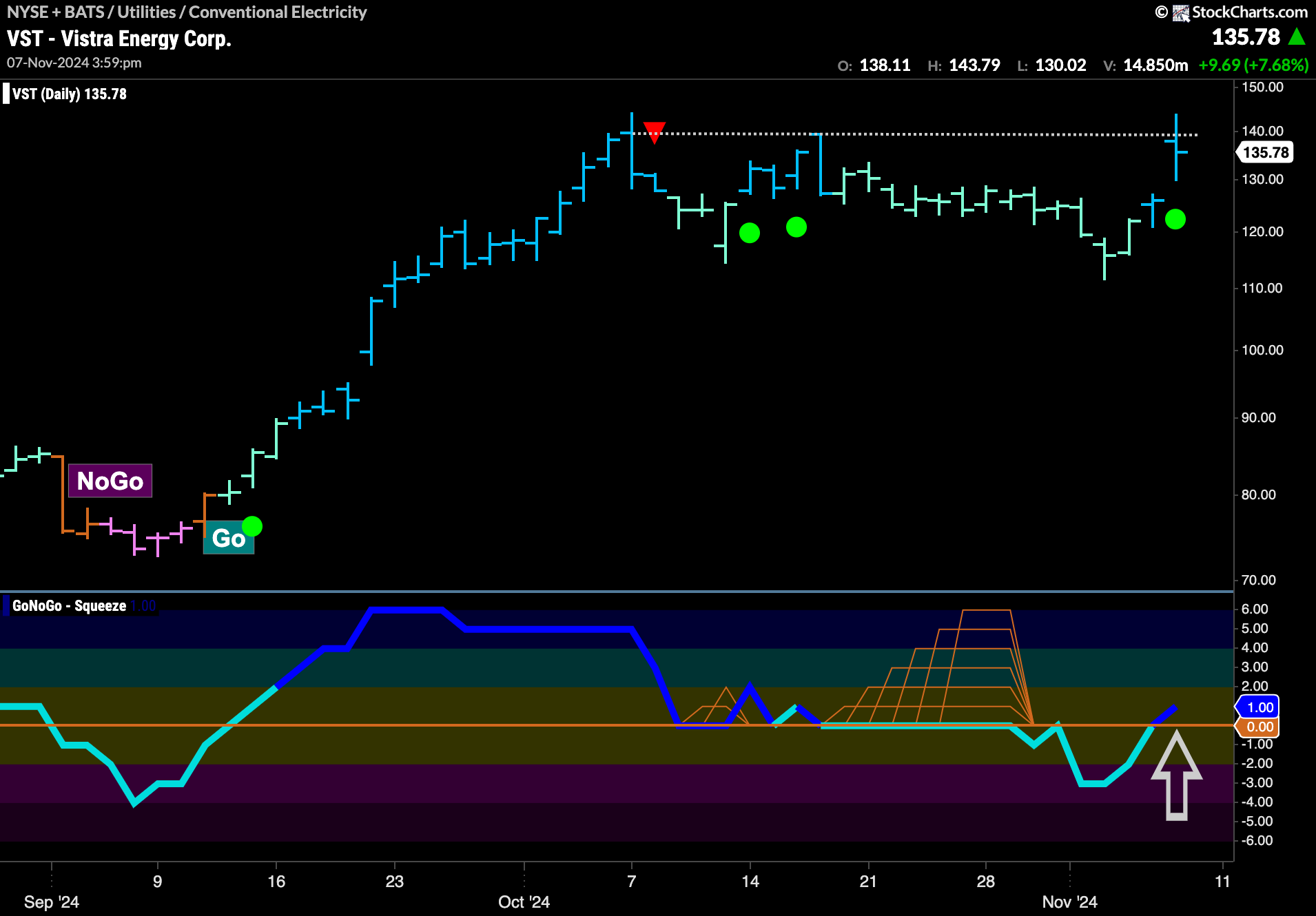Click the green dot beside the Go label
The image size is (1316, 916).
click(x=252, y=526)
